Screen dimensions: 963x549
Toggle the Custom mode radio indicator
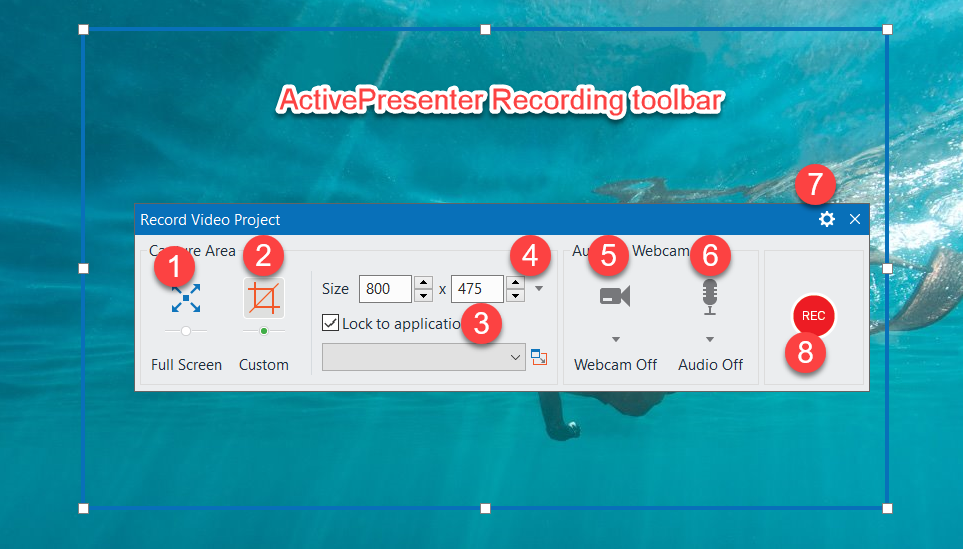click(263, 331)
